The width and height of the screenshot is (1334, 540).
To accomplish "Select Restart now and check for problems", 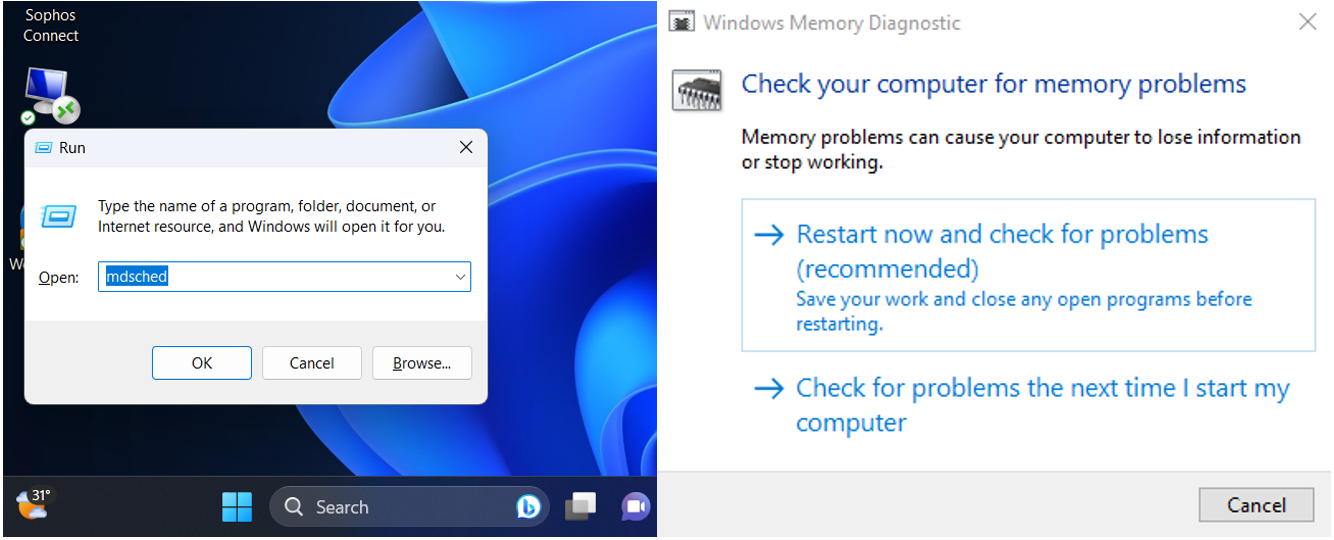I will click(x=1028, y=275).
